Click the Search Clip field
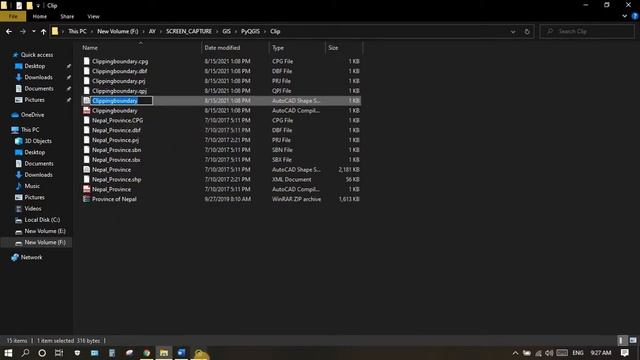The width and height of the screenshot is (640, 360). pyautogui.click(x=587, y=31)
